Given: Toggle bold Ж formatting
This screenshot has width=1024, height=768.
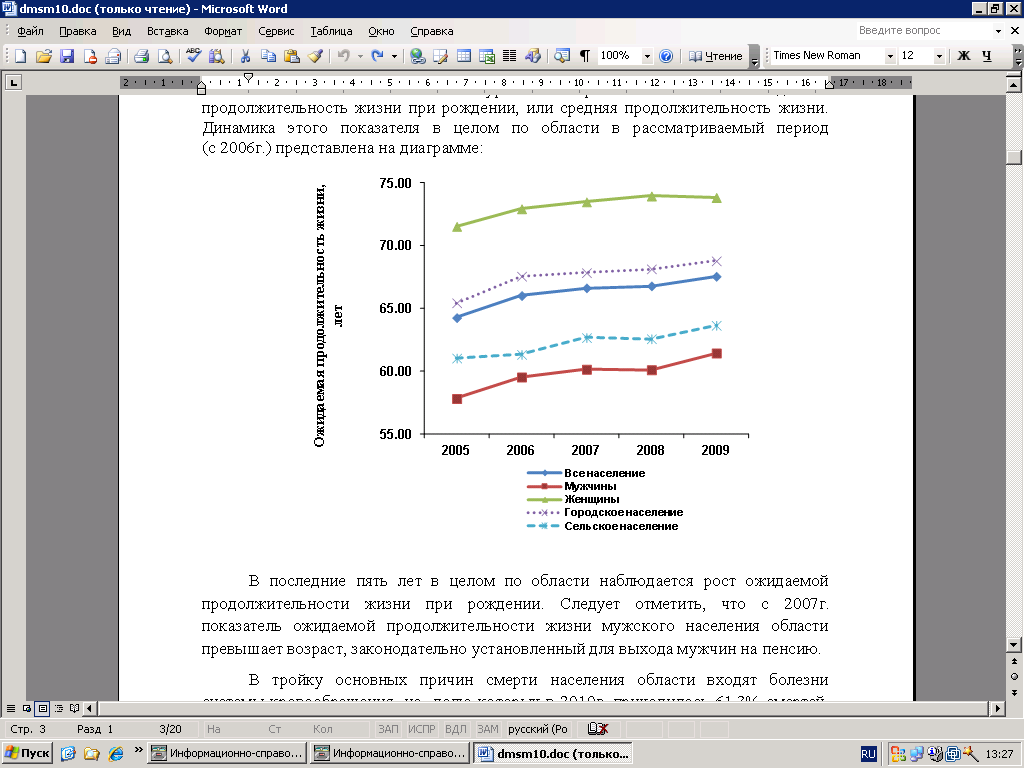Looking at the screenshot, I should point(963,56).
